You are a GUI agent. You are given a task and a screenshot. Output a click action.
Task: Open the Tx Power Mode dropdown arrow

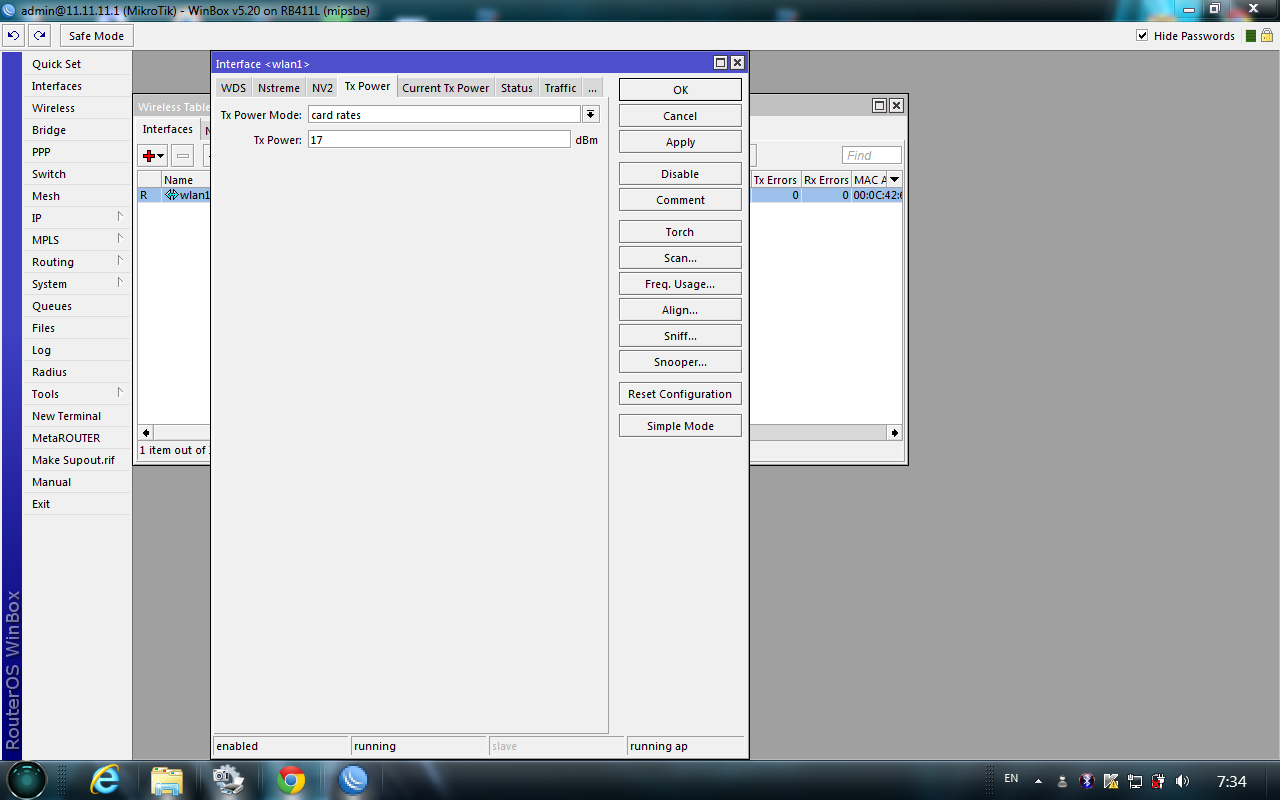click(x=591, y=115)
